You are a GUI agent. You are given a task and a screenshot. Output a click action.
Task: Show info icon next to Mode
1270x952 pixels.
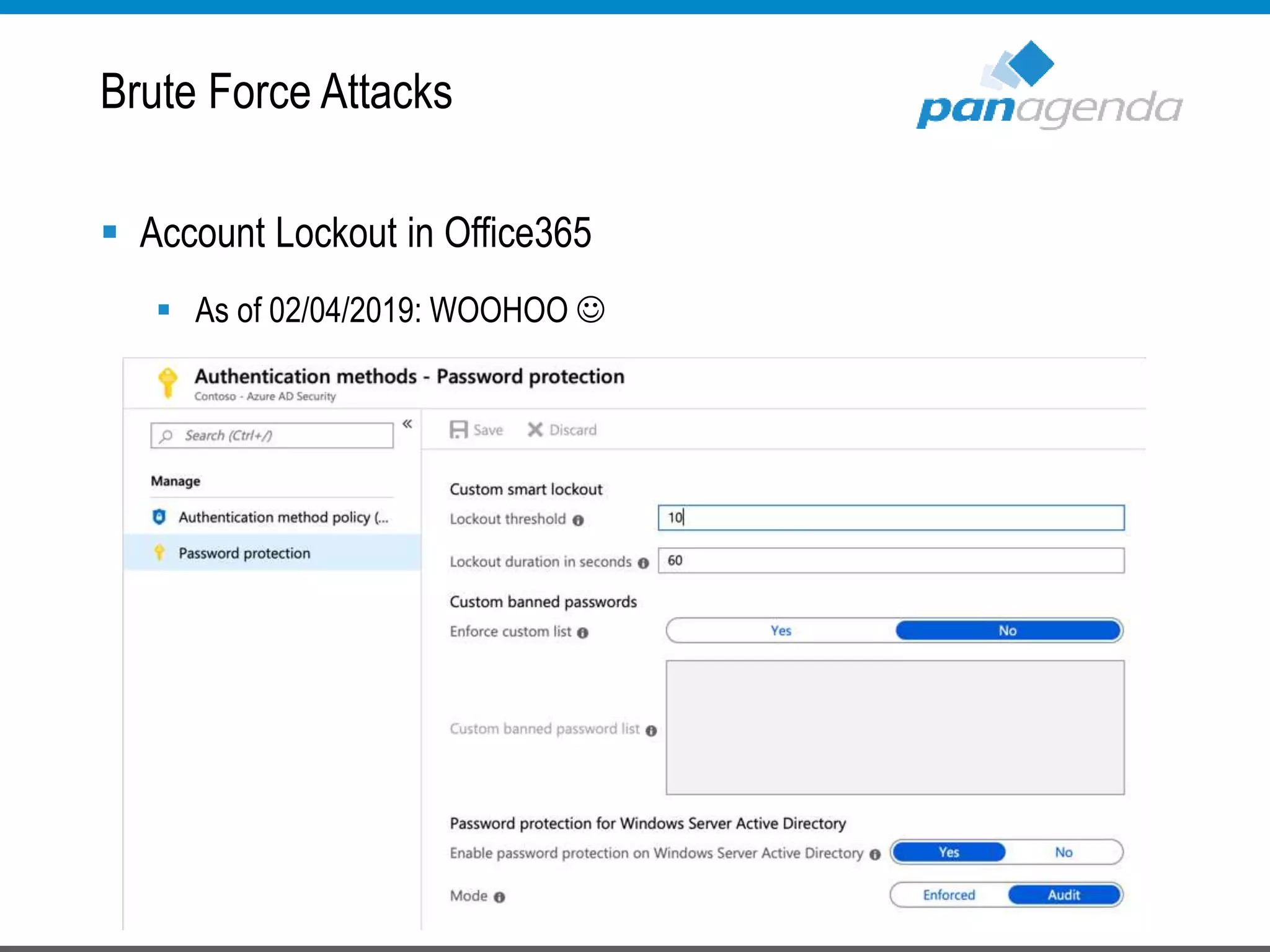[499, 897]
